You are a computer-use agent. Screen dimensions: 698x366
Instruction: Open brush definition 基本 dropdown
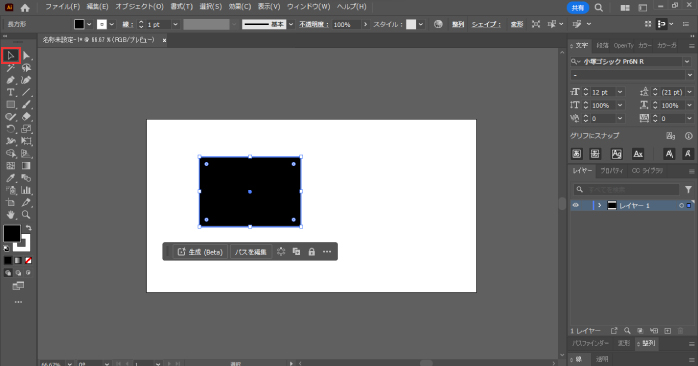click(291, 24)
